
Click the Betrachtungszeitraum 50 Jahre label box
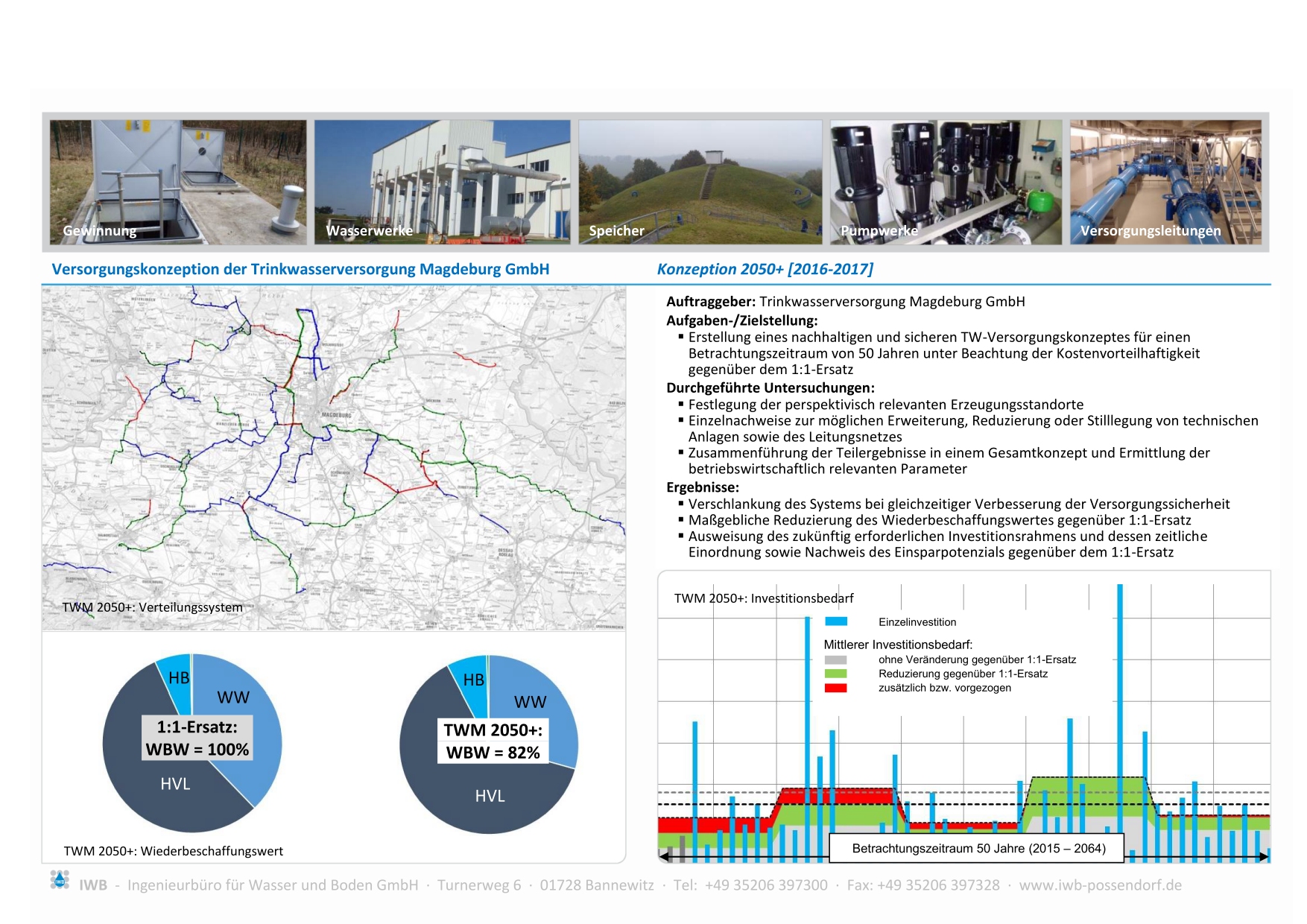(978, 849)
